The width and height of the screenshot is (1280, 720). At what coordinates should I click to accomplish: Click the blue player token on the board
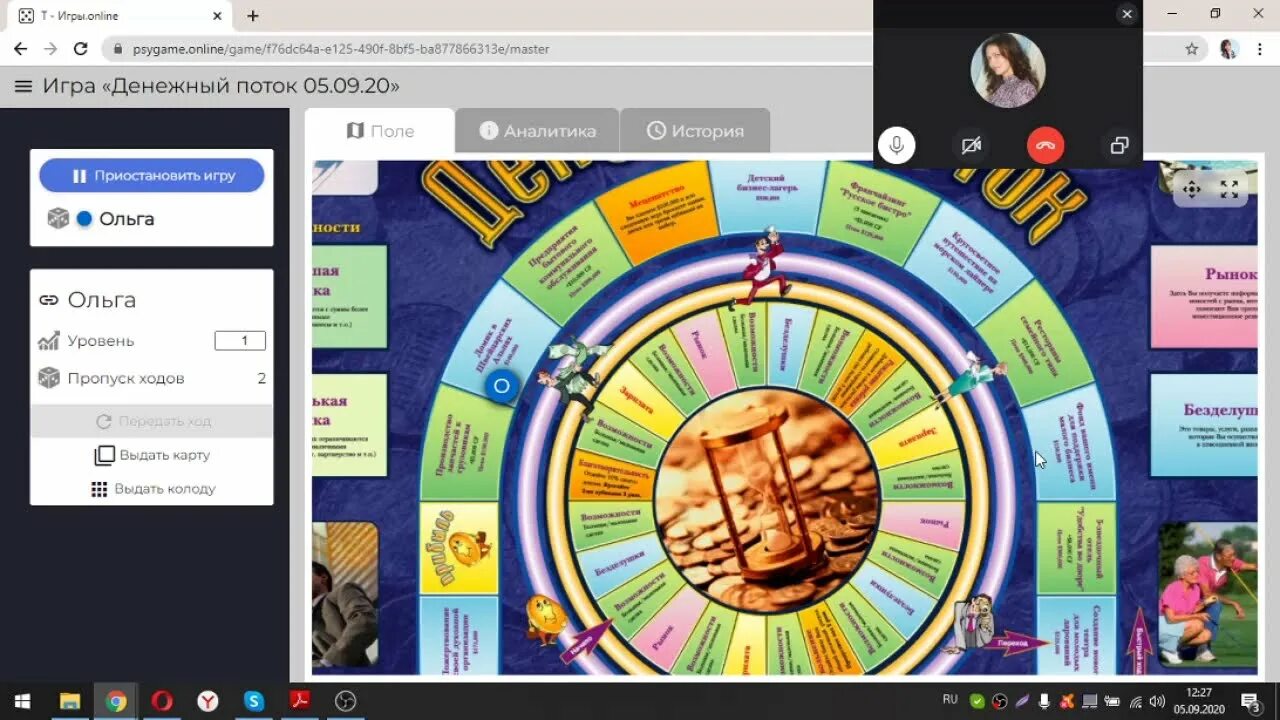point(501,386)
